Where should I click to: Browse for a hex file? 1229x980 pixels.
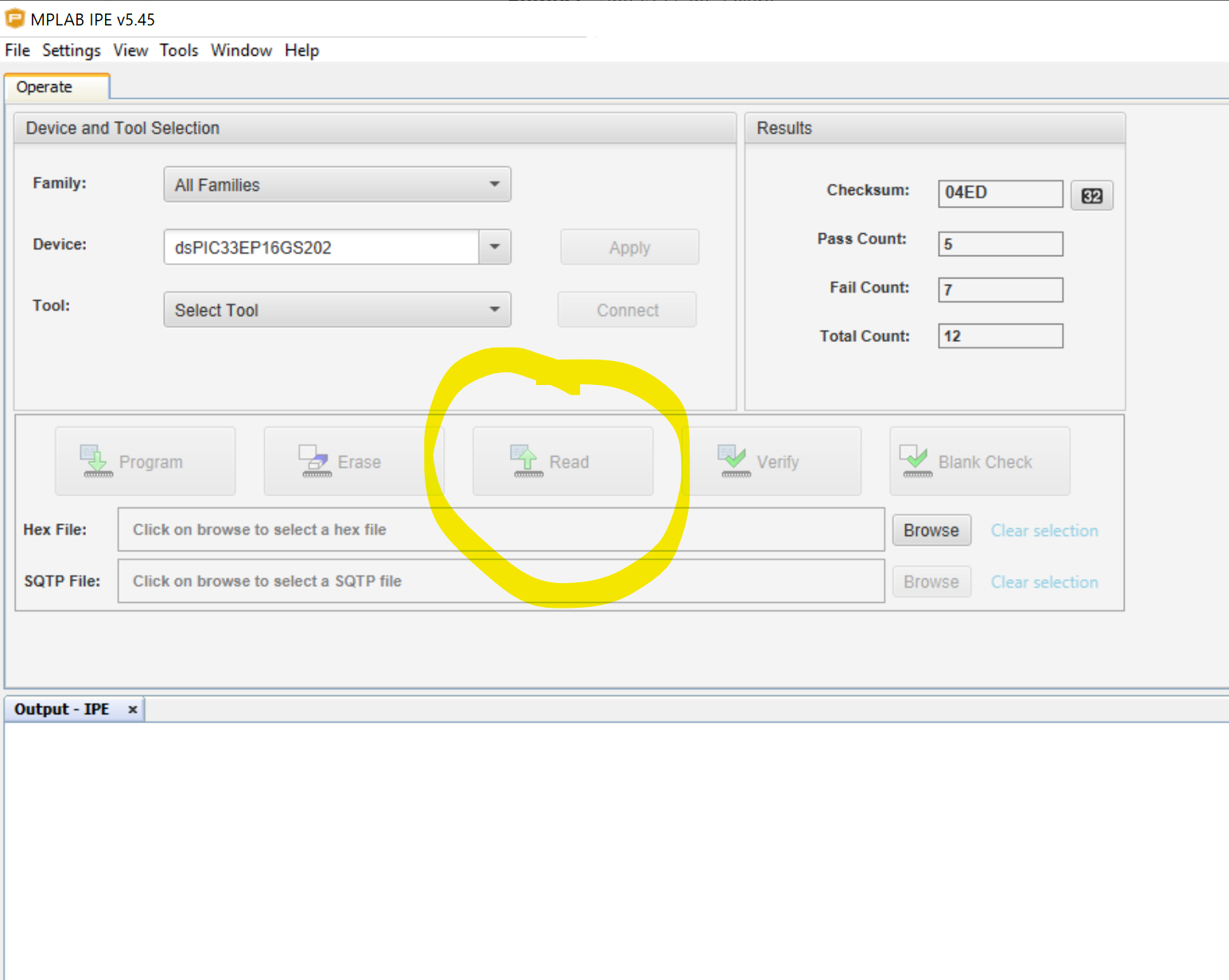931,530
